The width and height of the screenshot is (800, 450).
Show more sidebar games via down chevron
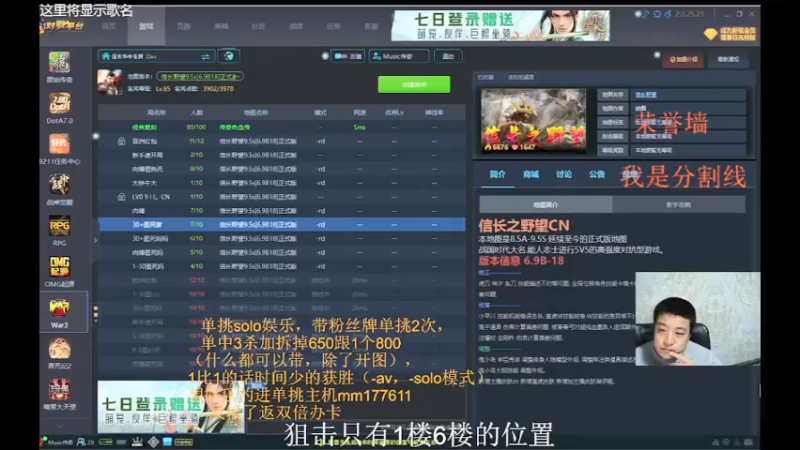point(60,426)
